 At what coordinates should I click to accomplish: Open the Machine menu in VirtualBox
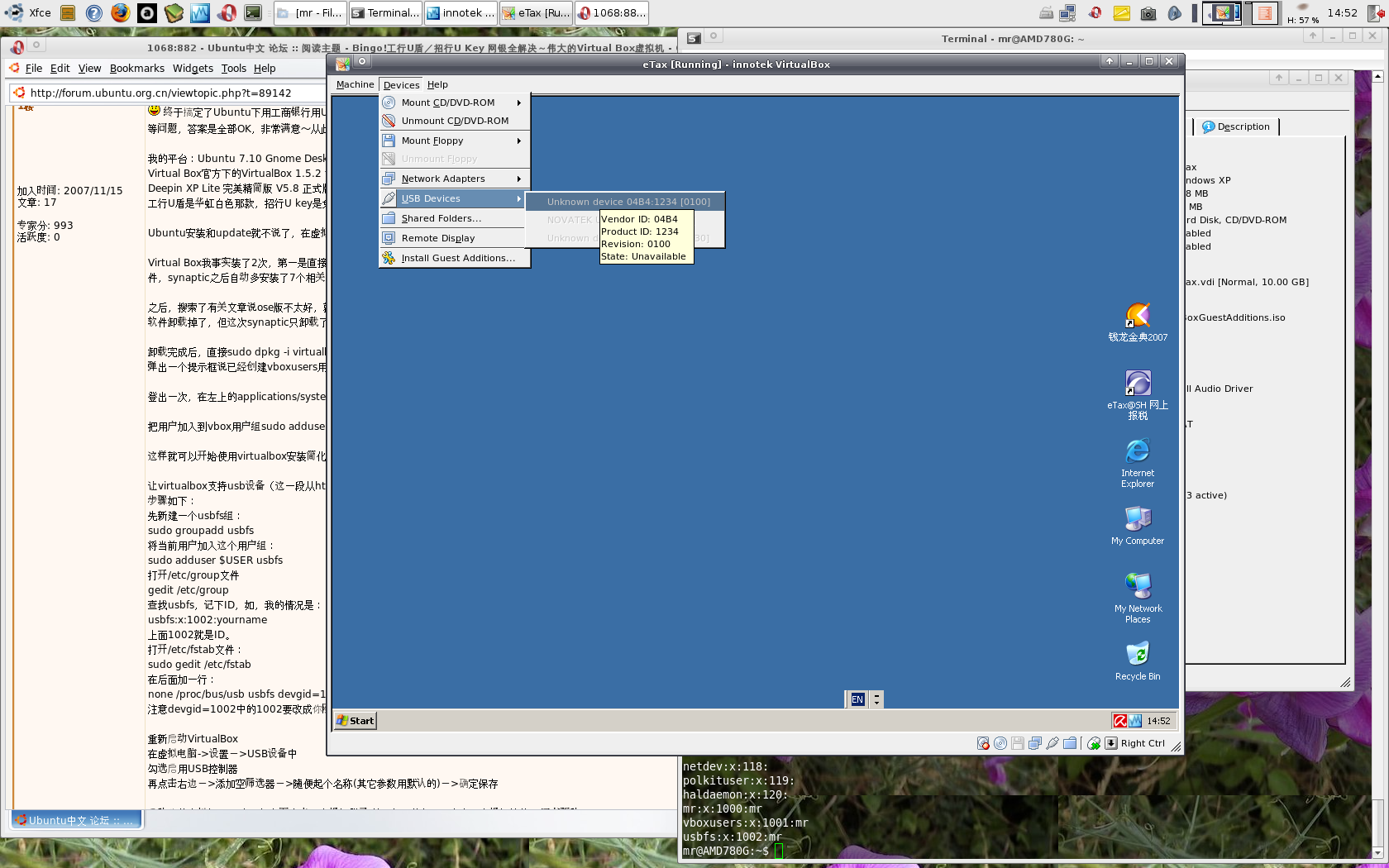click(355, 84)
